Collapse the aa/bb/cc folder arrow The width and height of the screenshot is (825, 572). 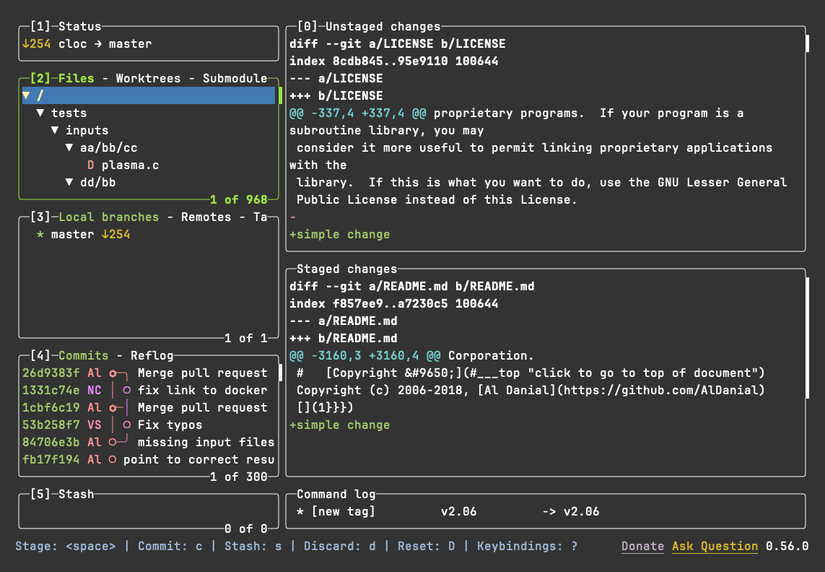(69, 147)
